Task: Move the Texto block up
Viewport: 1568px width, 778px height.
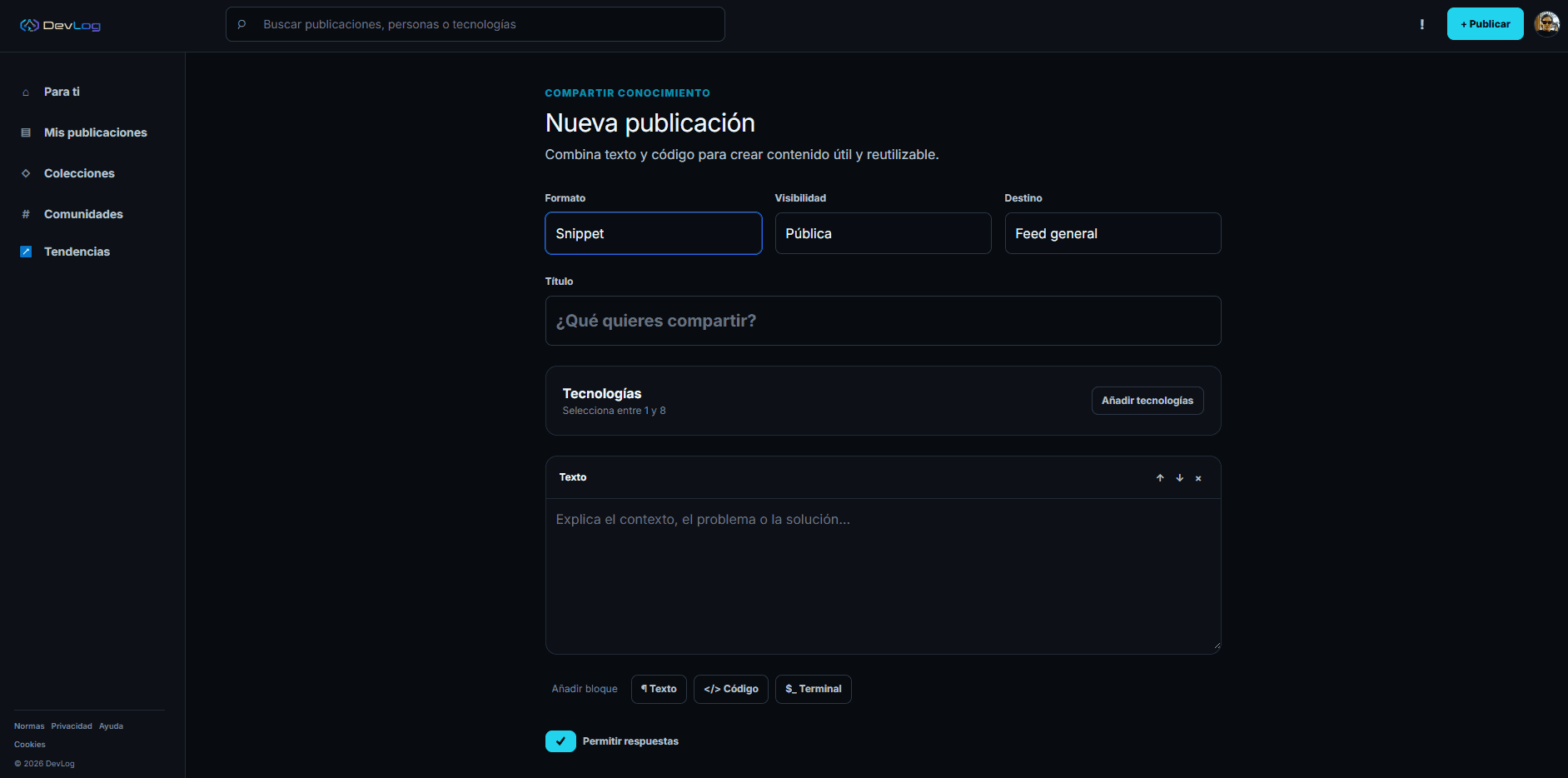Action: (x=1160, y=478)
